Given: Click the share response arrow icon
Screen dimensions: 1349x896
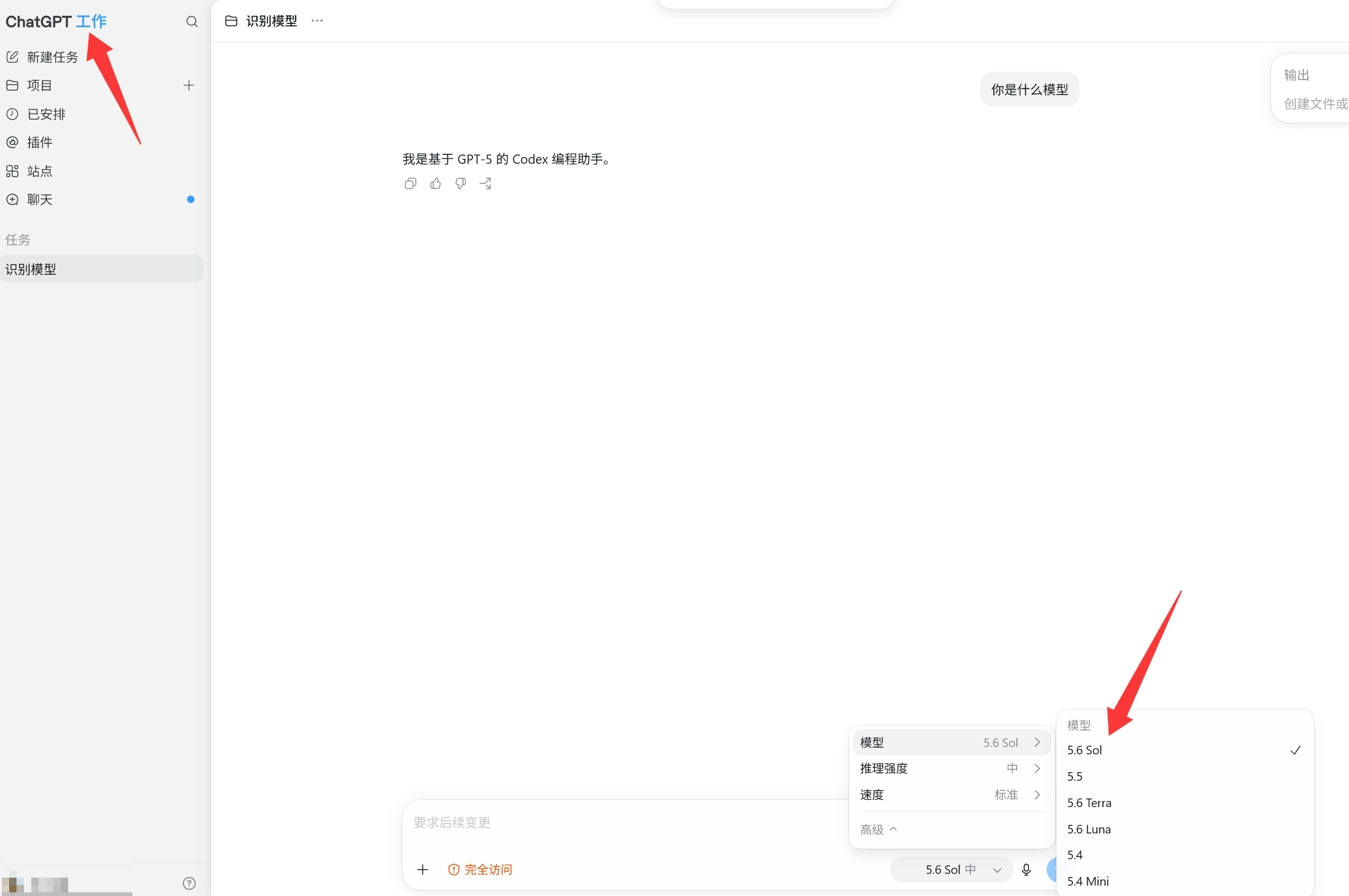Looking at the screenshot, I should coord(486,183).
